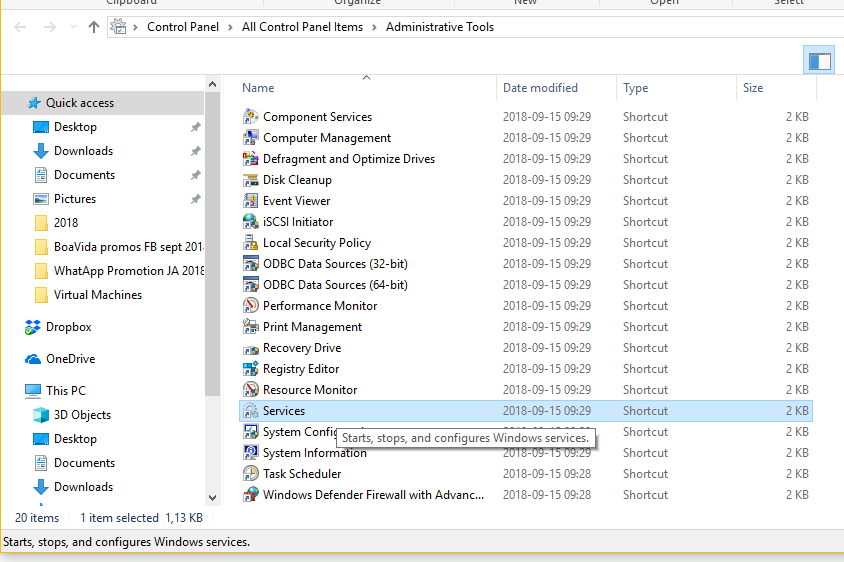Viewport: 844px width, 562px height.
Task: Toggle the preview pane button
Action: [x=820, y=61]
